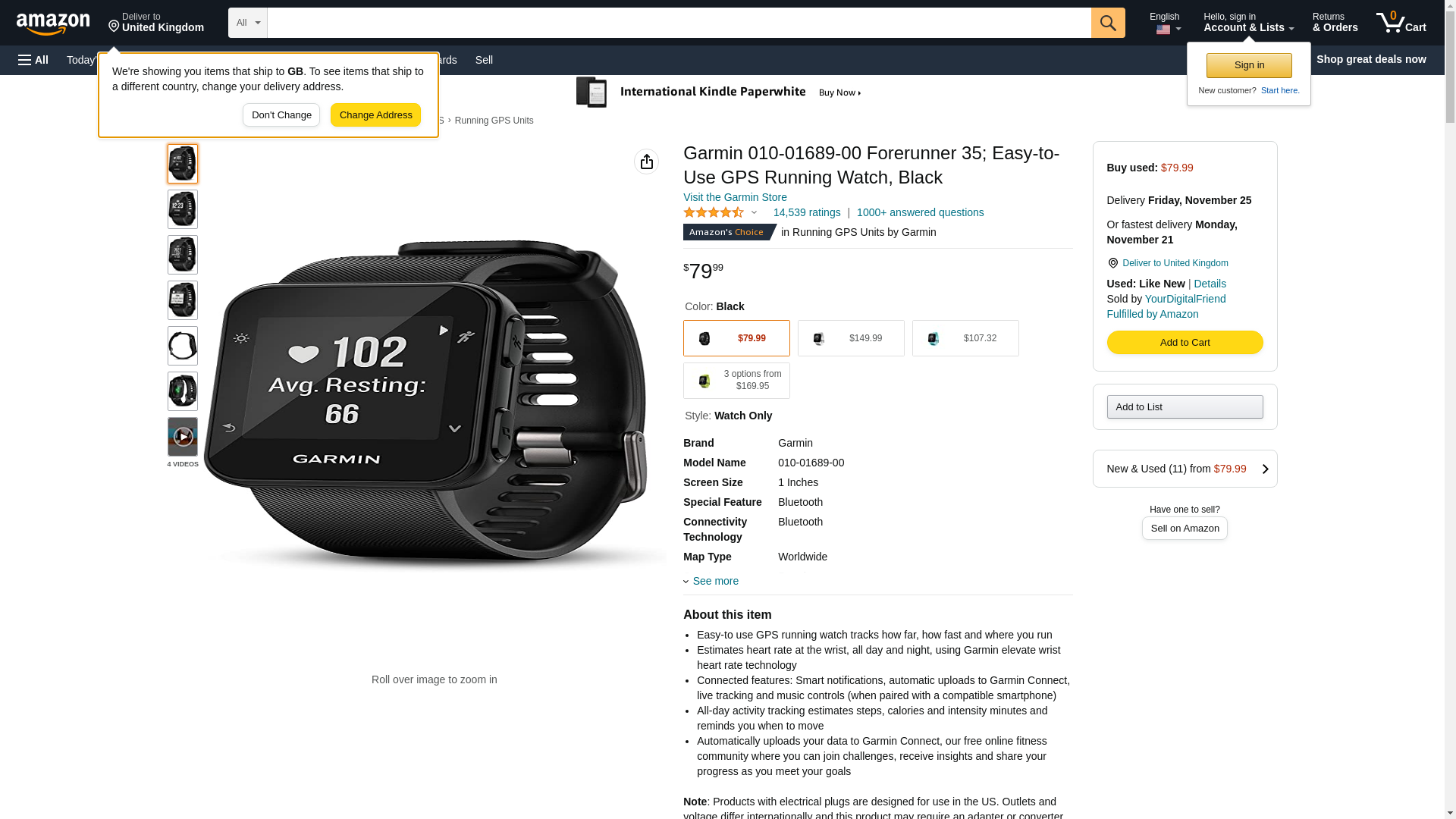Select the $79.99 black color option
The image size is (1456, 819).
(736, 338)
